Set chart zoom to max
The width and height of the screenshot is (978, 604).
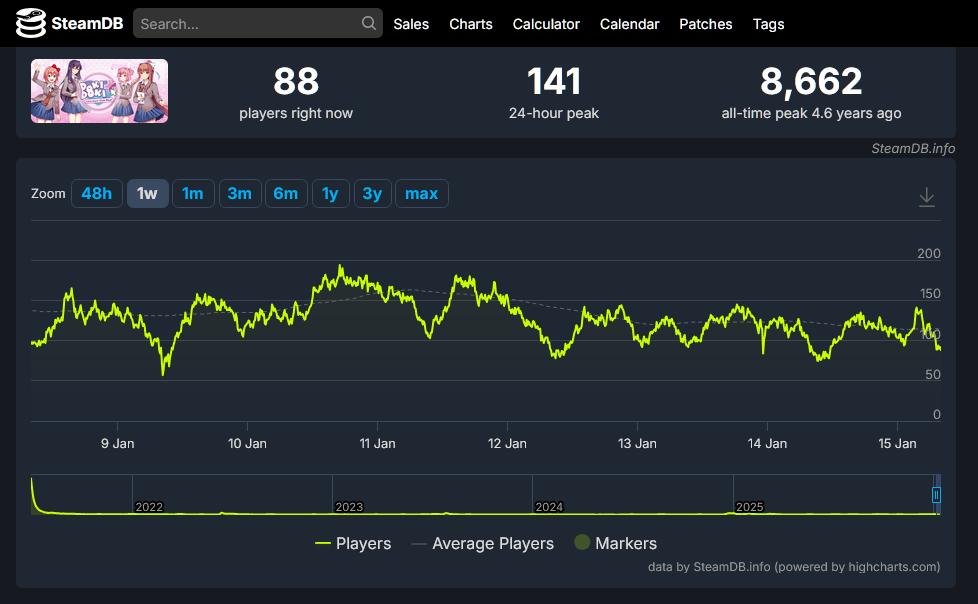422,193
